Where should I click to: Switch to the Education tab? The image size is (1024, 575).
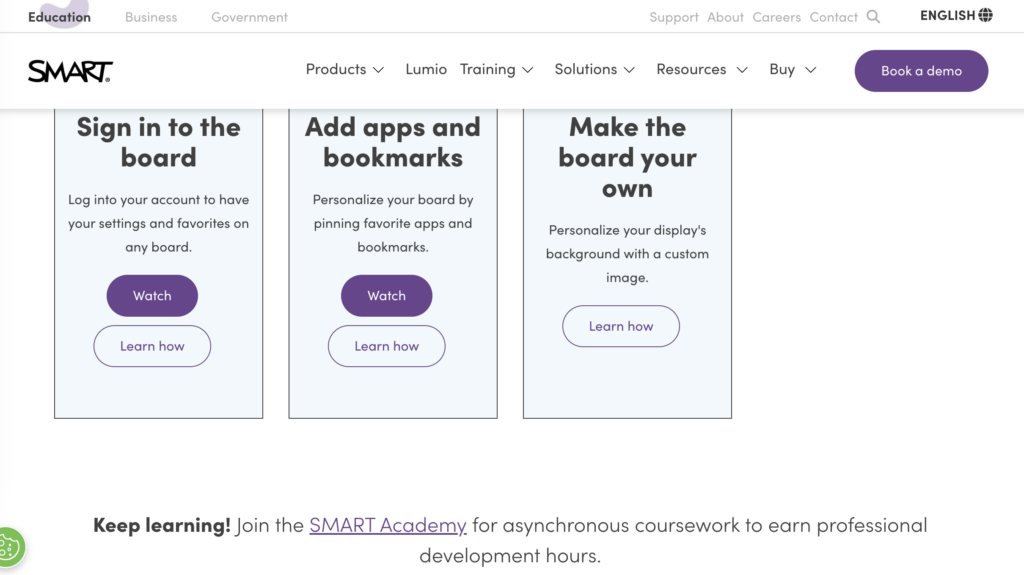[59, 17]
